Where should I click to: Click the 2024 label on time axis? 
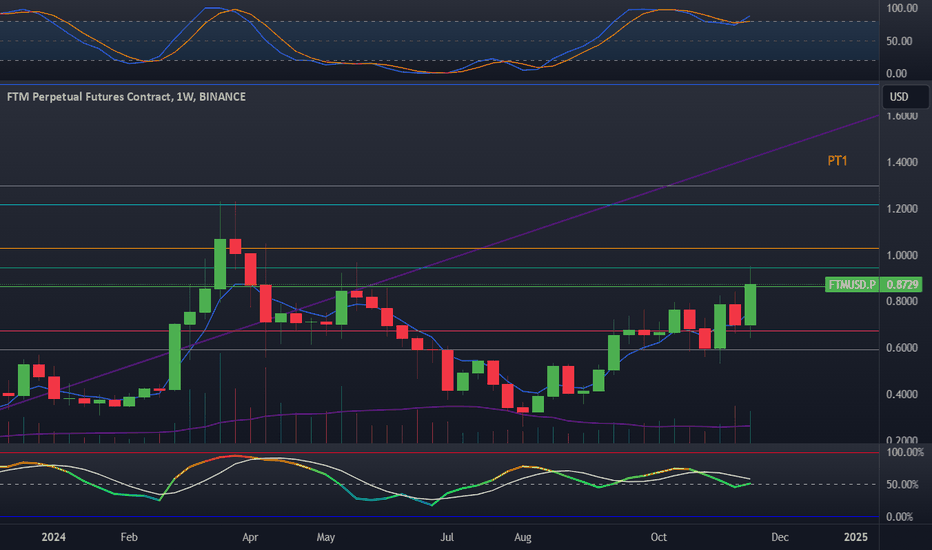click(53, 537)
